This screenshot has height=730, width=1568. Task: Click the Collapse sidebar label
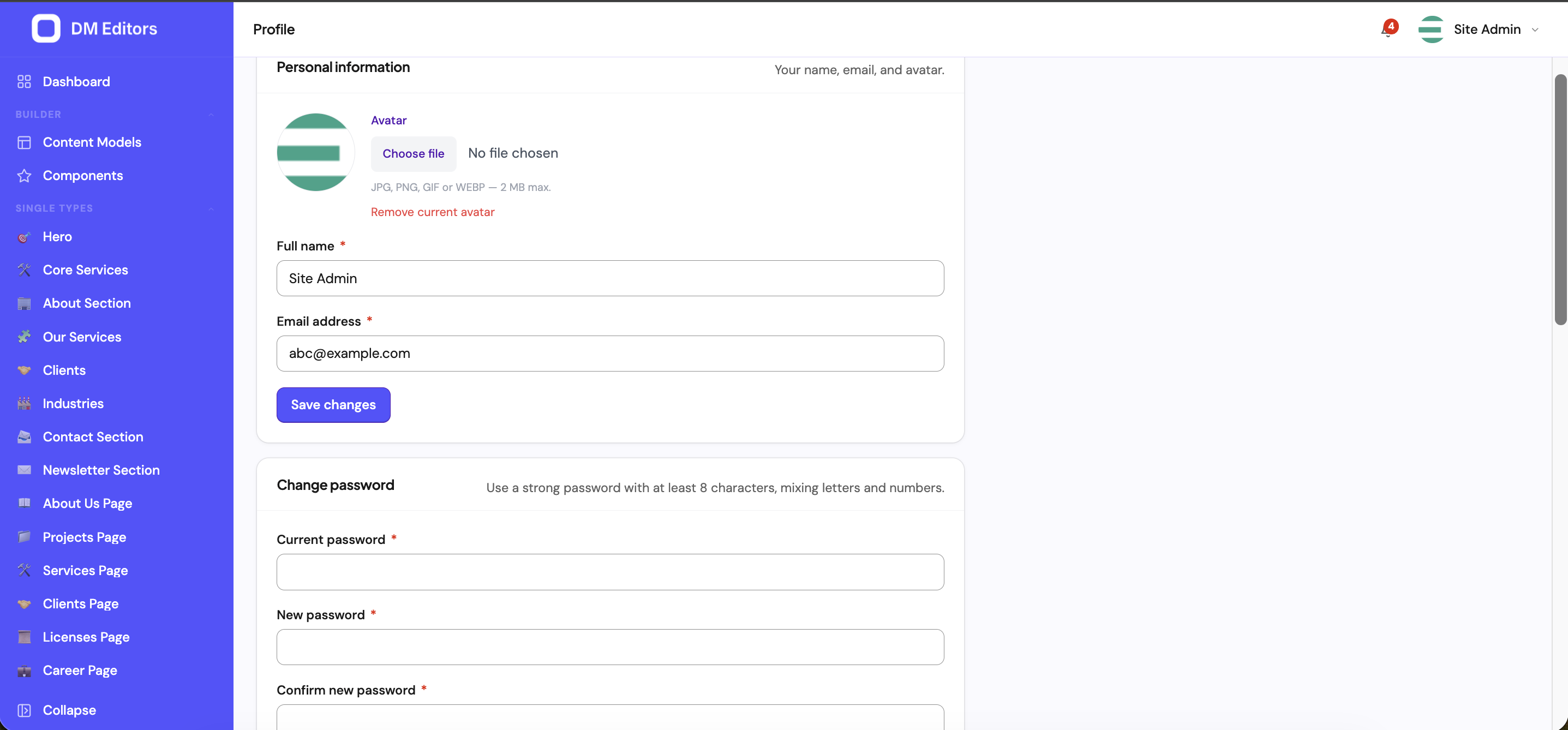tap(69, 710)
